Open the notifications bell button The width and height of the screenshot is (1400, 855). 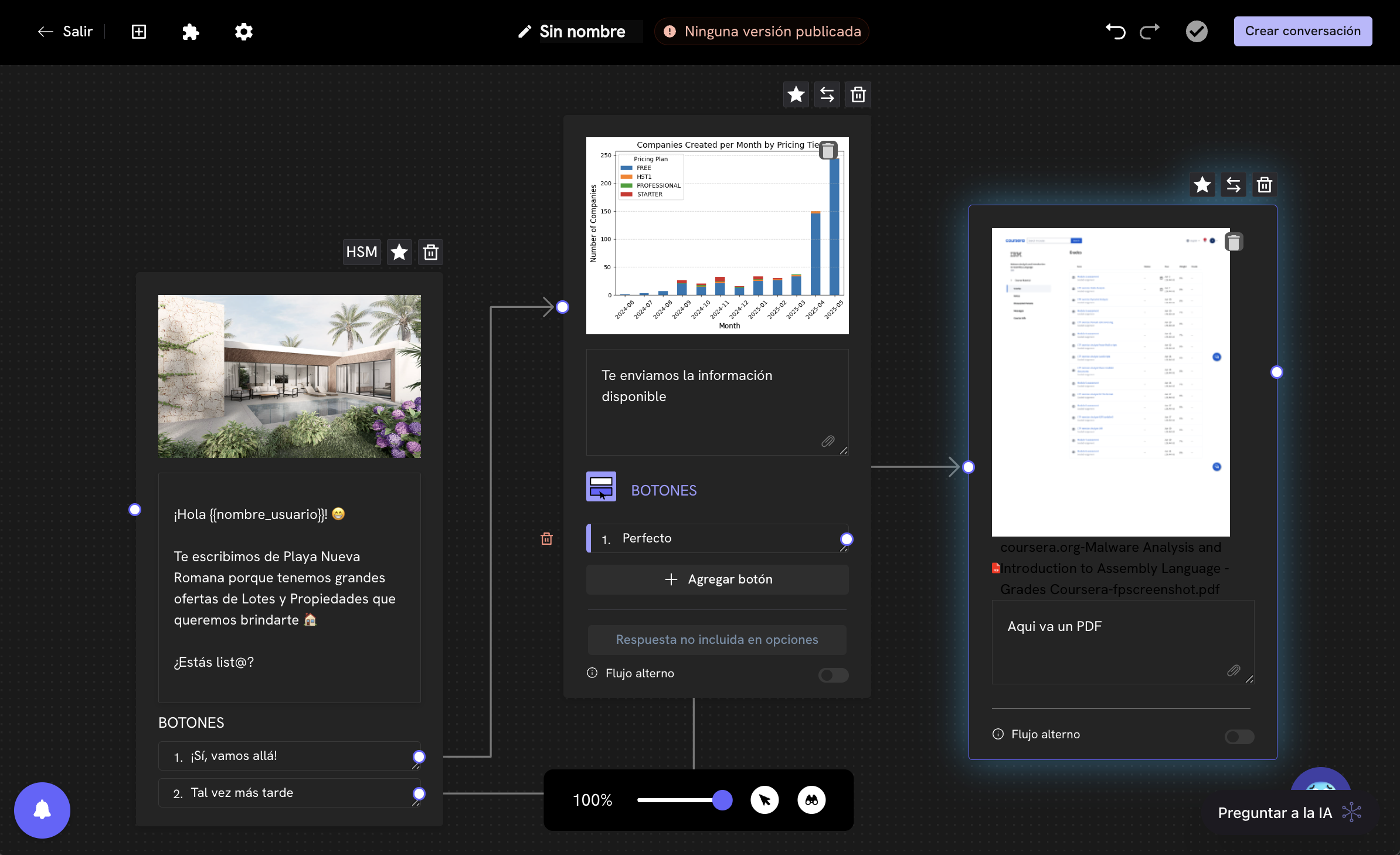pos(42,810)
